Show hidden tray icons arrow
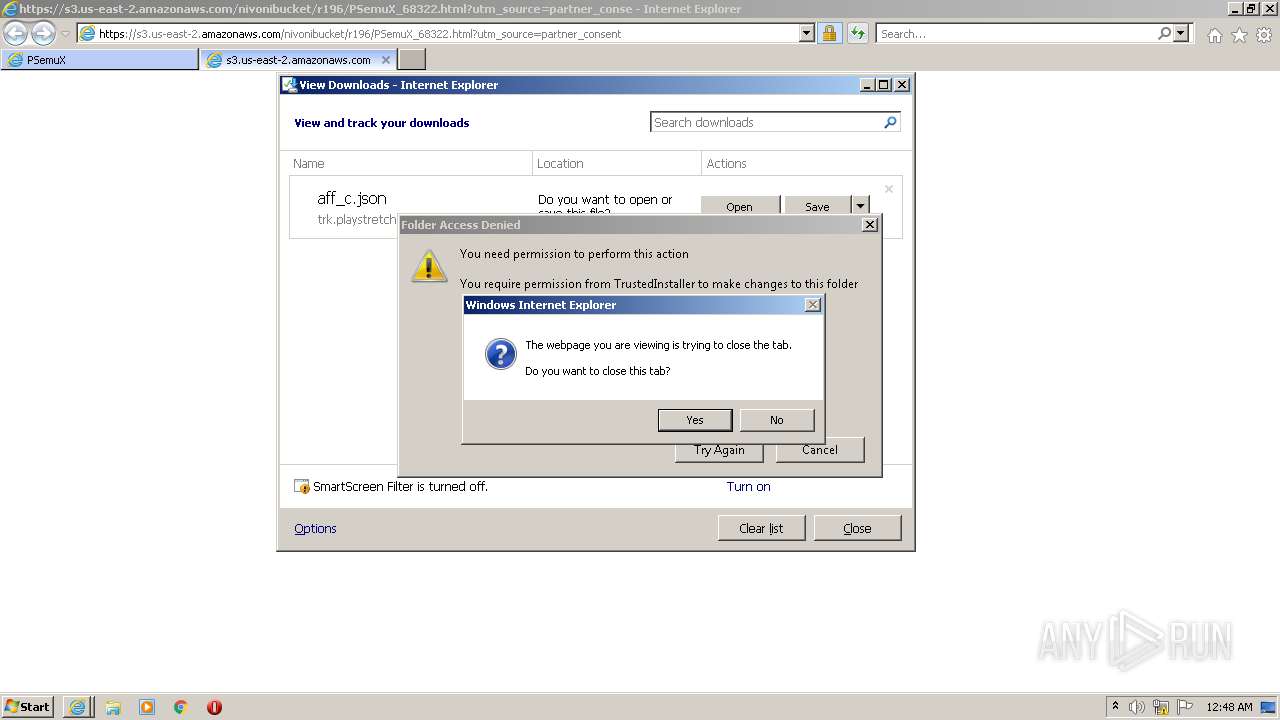Image resolution: width=1280 pixels, height=720 pixels. 1116,706
